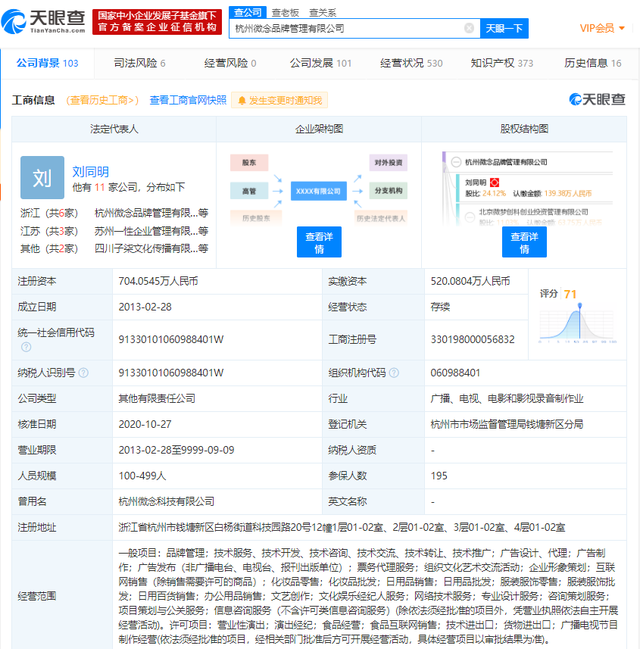Click the score distribution chart marker
Viewport: 640px width, 649px height.
pyautogui.click(x=580, y=306)
